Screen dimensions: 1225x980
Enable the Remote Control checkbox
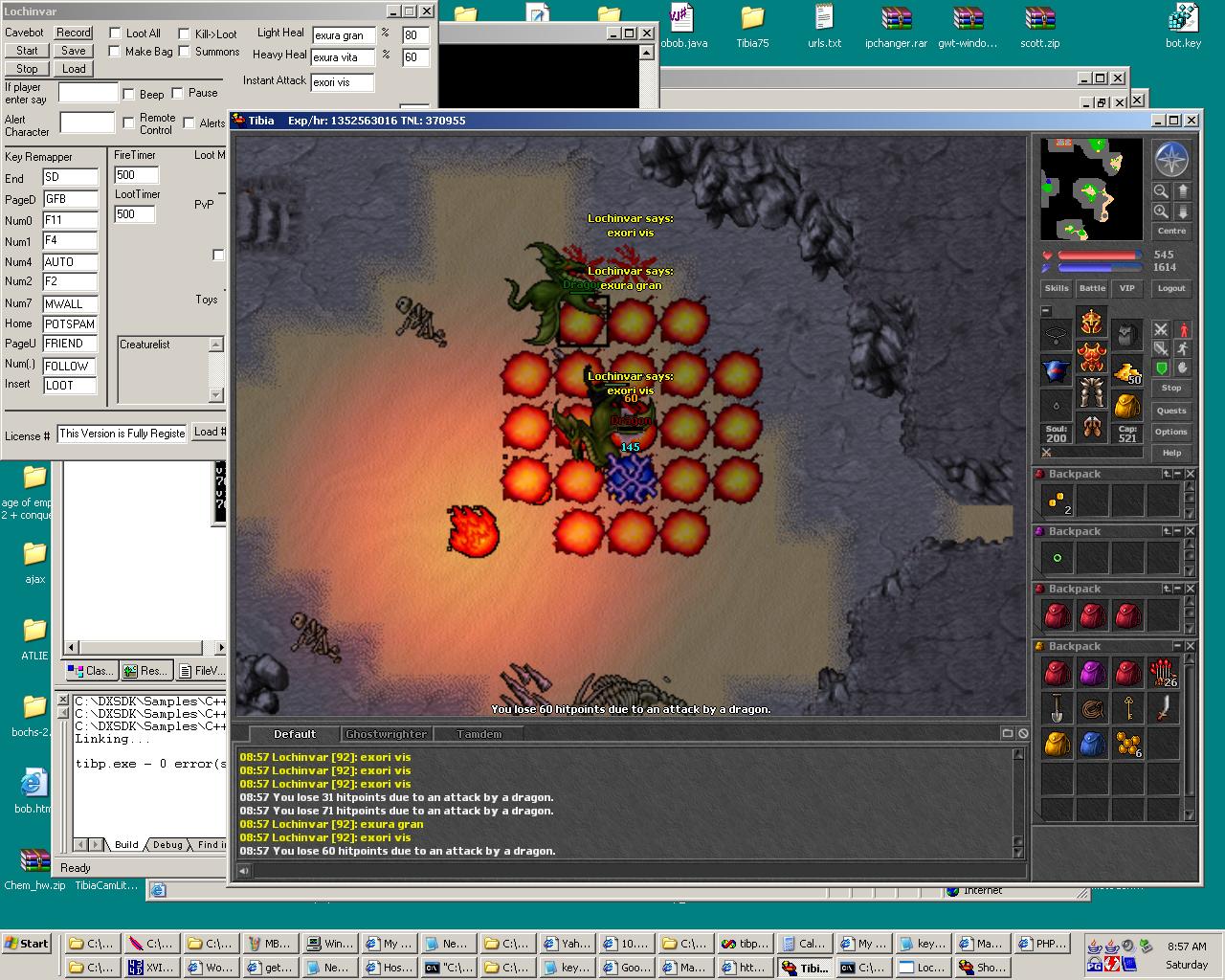[x=128, y=122]
